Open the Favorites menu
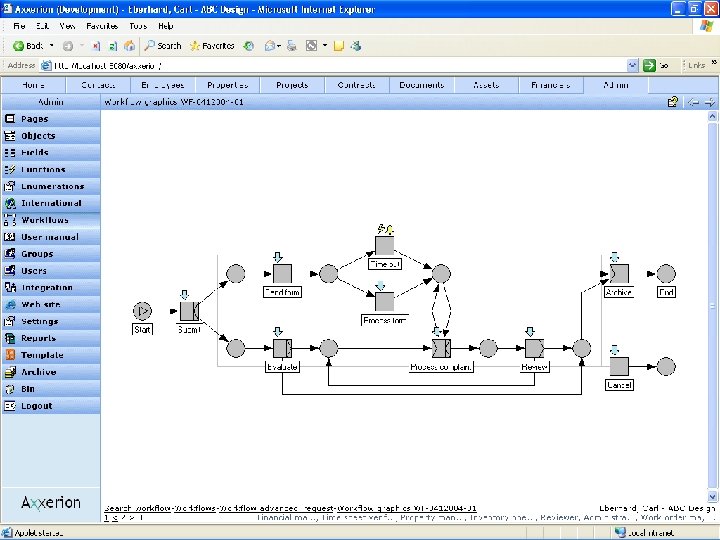The width and height of the screenshot is (720, 540). (102, 25)
